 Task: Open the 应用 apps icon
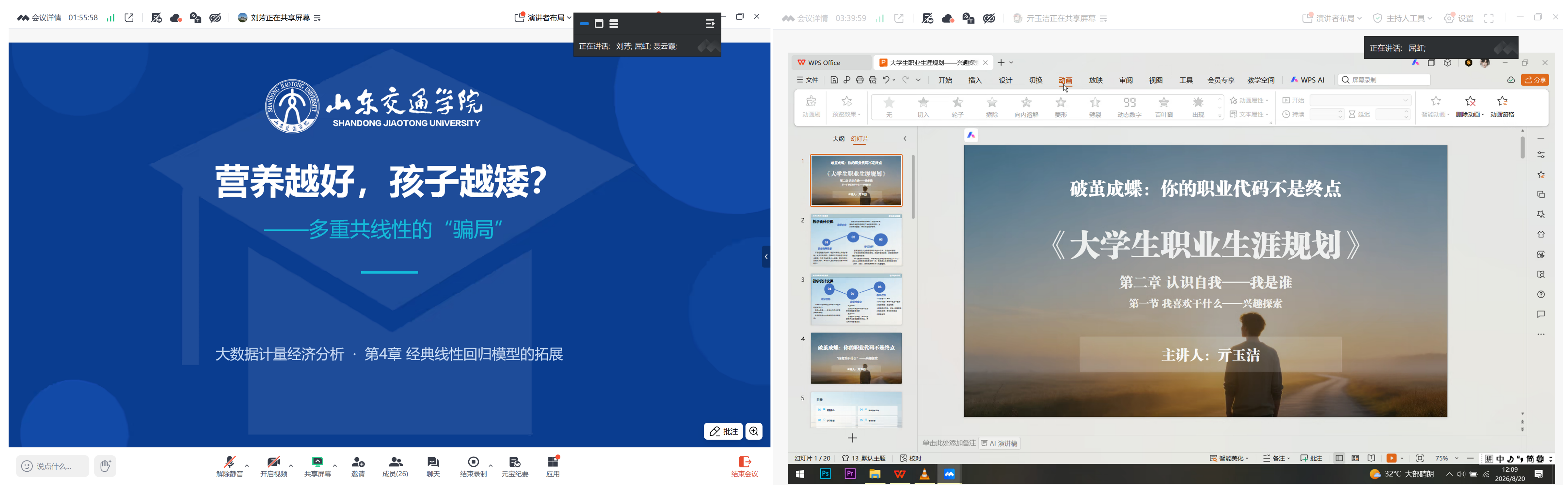[553, 466]
